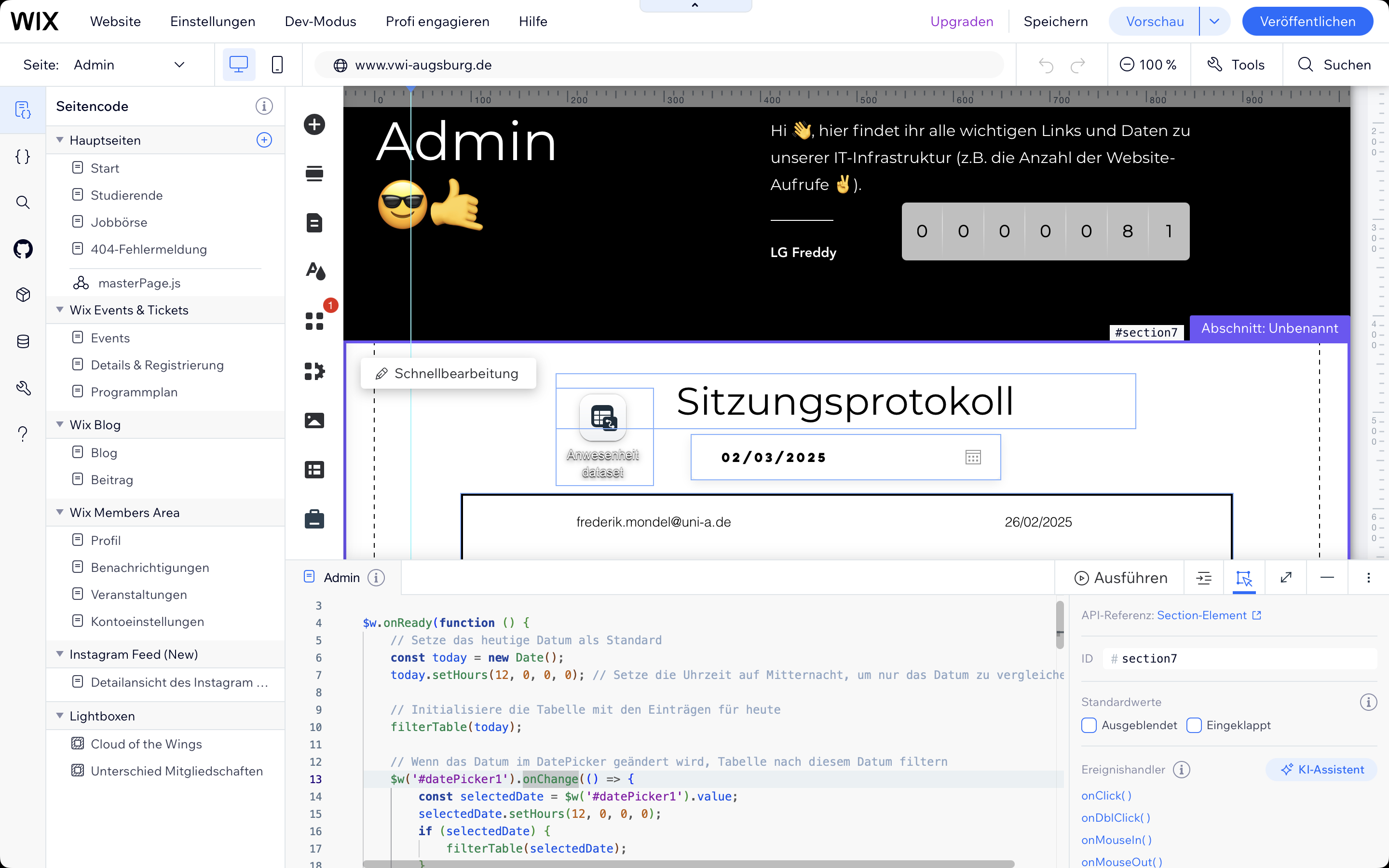Toggle the properties panel icon
This screenshot has height=868, width=1389.
tap(1244, 578)
